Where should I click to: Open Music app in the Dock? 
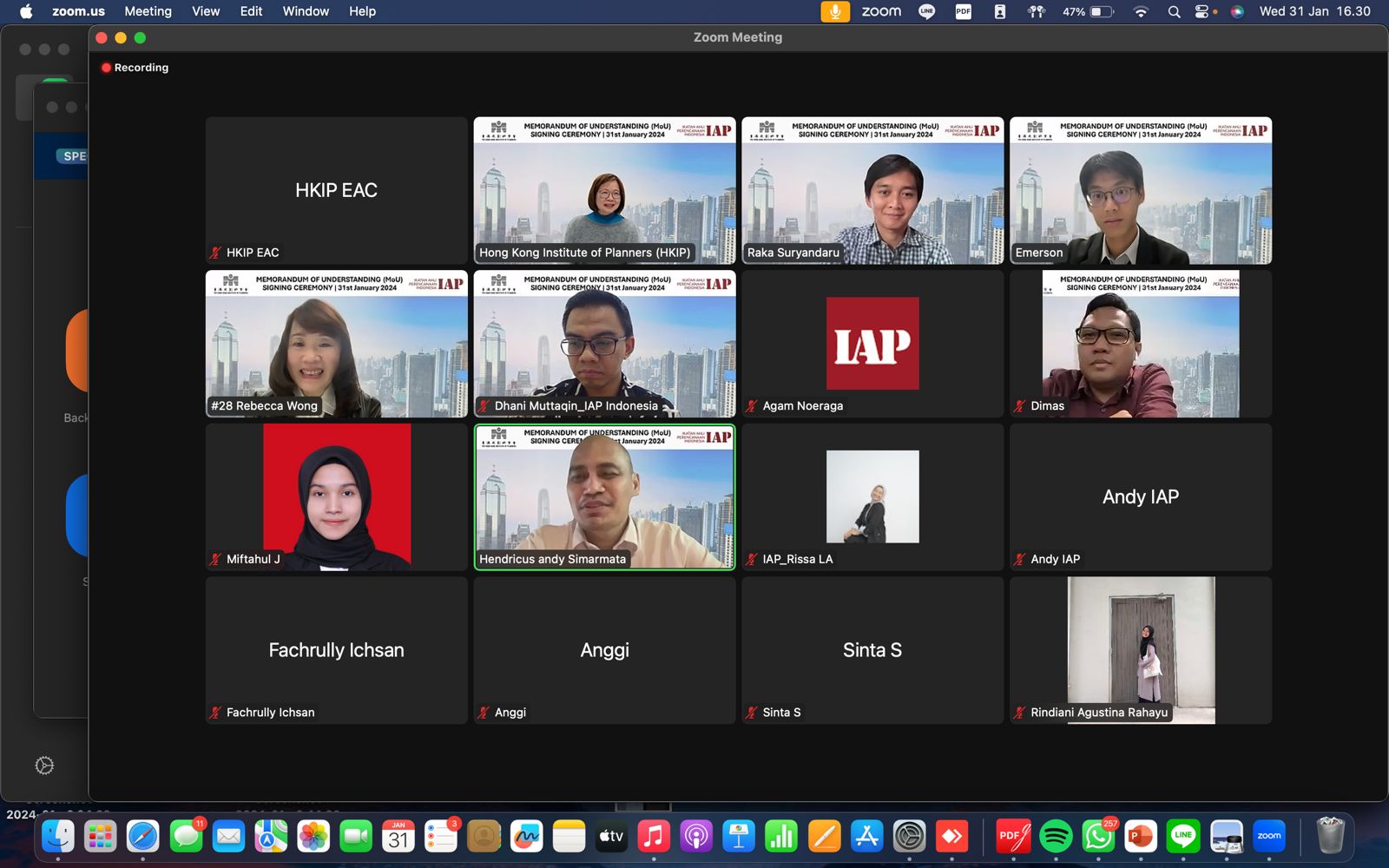coord(654,837)
